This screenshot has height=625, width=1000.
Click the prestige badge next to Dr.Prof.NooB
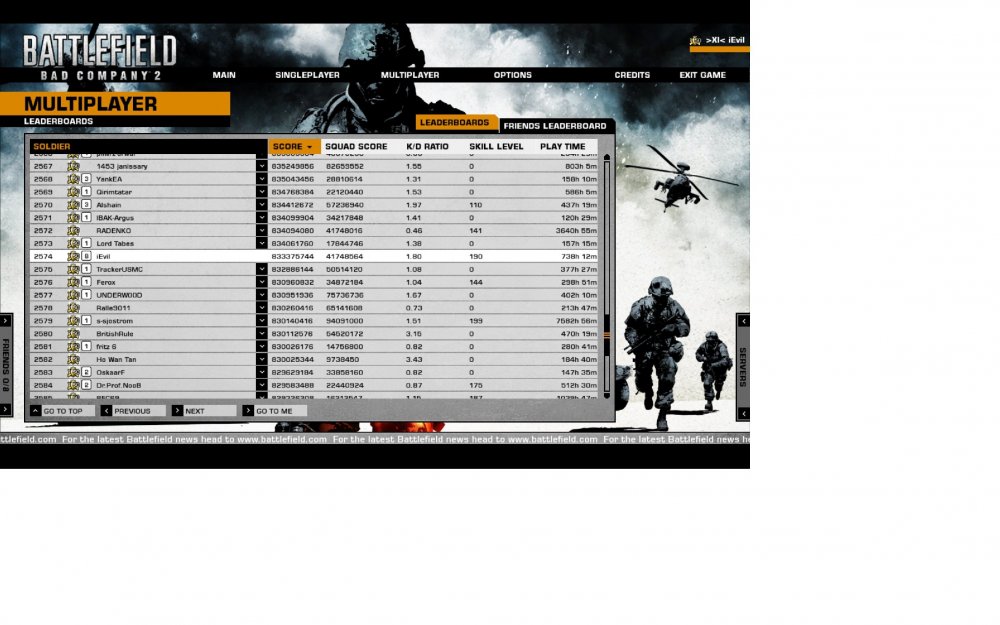point(87,385)
